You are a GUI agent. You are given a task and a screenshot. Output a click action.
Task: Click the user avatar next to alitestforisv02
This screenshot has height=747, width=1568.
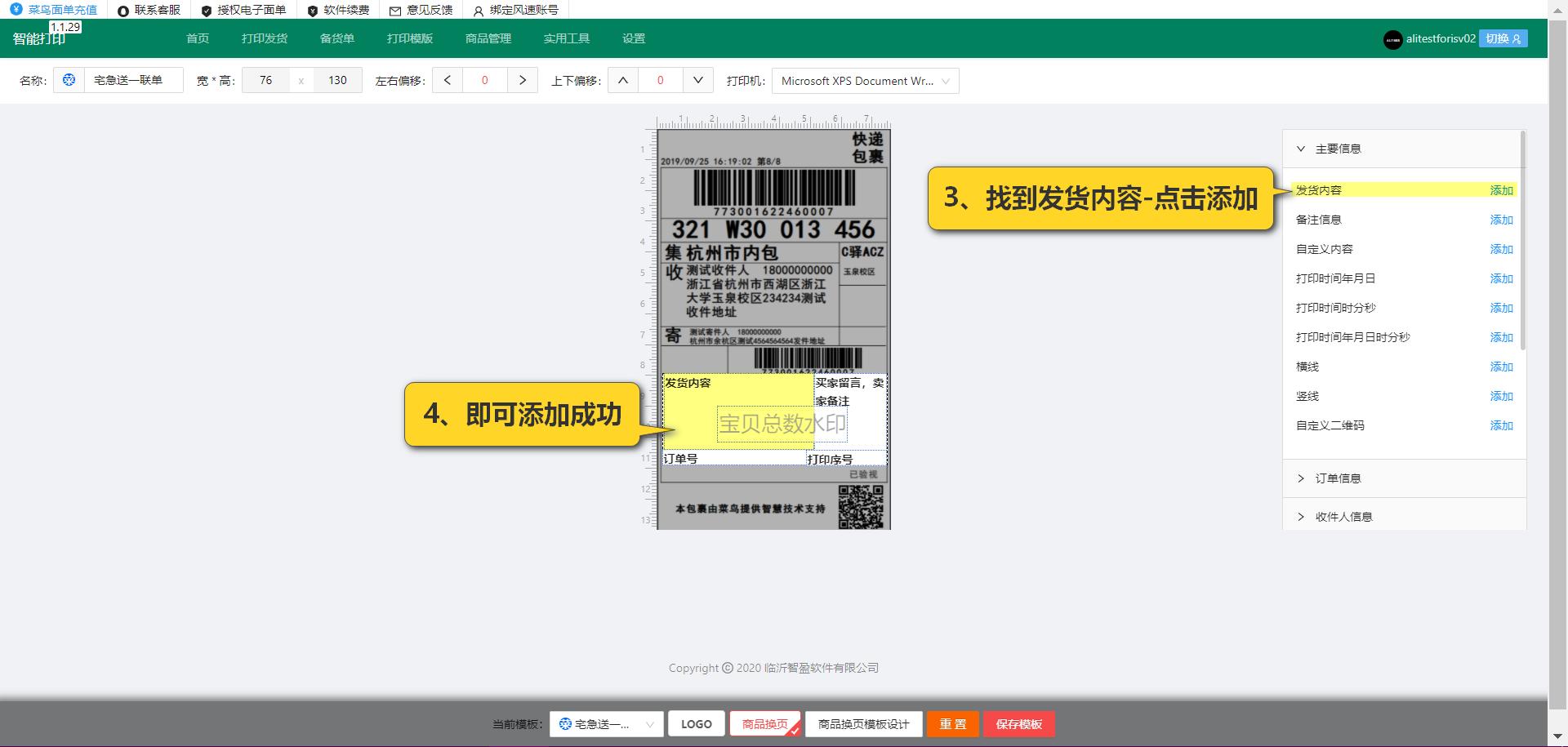pyautogui.click(x=1393, y=40)
